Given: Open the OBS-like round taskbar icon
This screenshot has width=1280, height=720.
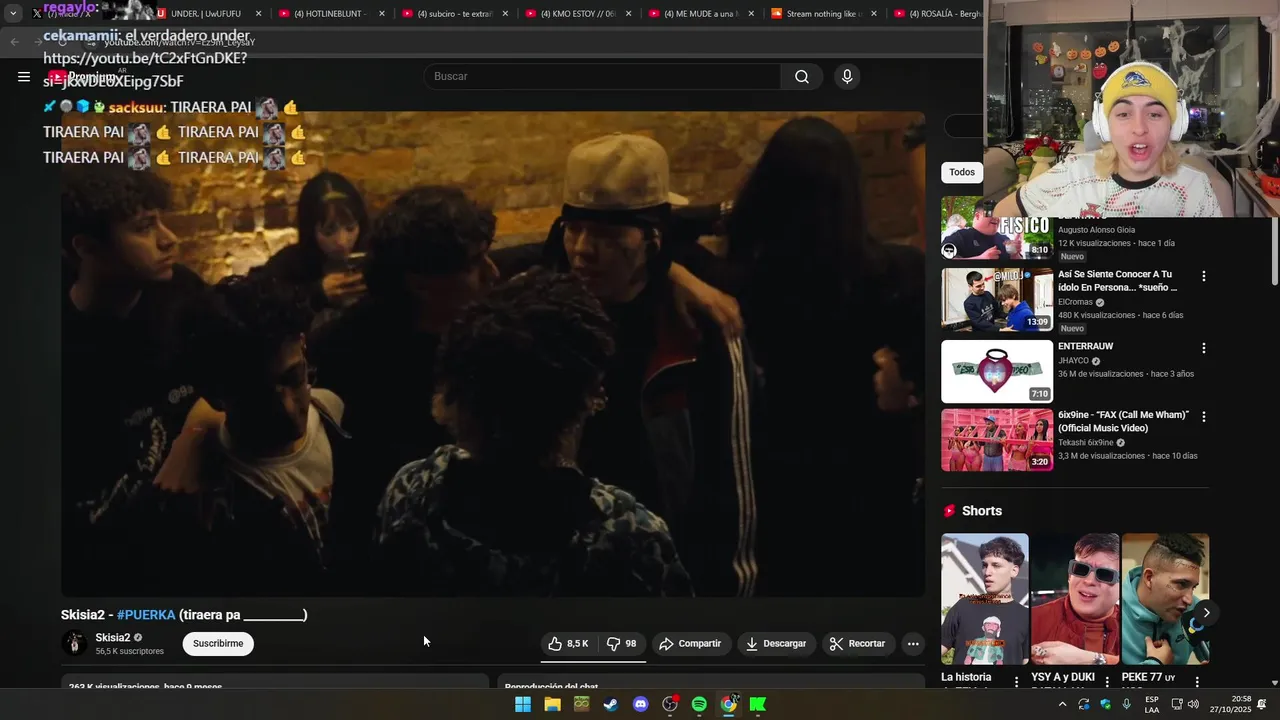Looking at the screenshot, I should click(x=670, y=704).
